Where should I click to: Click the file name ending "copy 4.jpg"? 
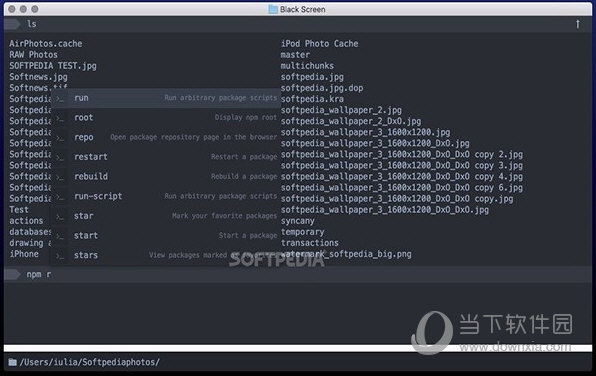[x=402, y=176]
